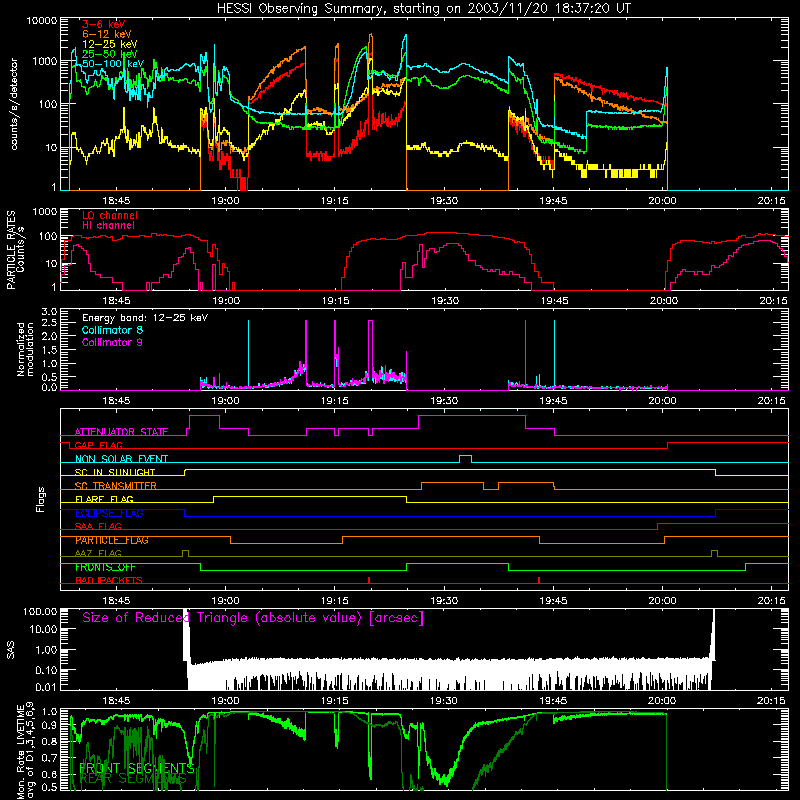Click the NON_SOLAR_EVENT raised pulse near 19:33
This screenshot has width=800, height=800.
tap(465, 458)
